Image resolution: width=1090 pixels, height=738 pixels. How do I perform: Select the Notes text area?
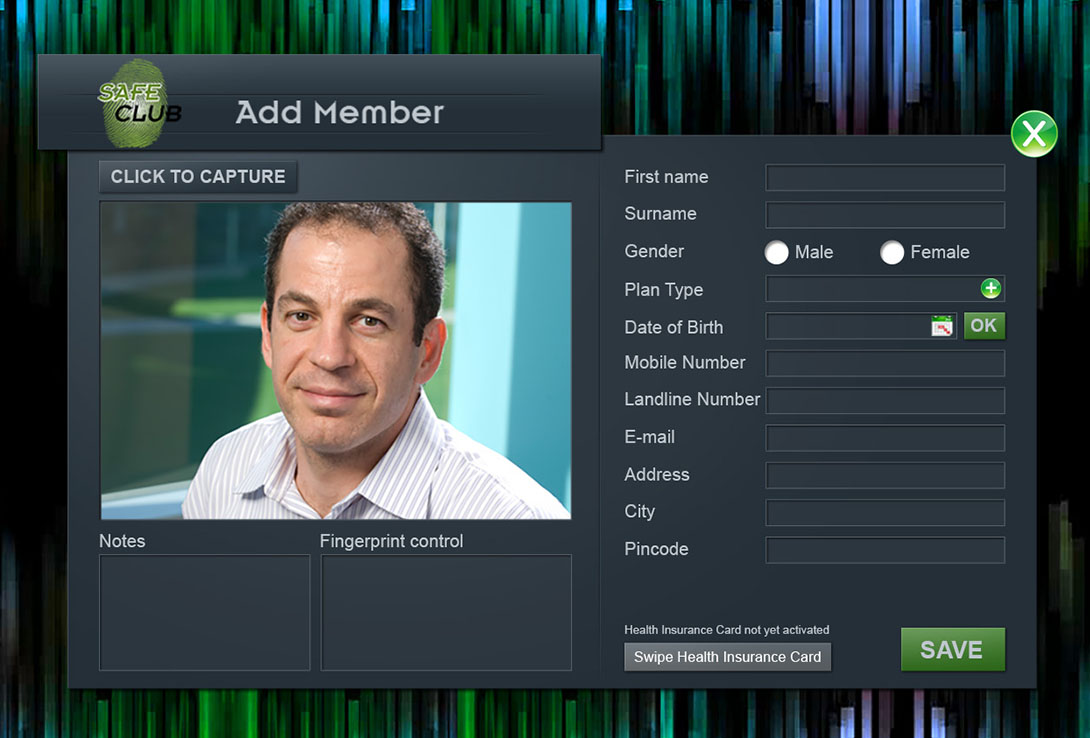click(x=204, y=612)
